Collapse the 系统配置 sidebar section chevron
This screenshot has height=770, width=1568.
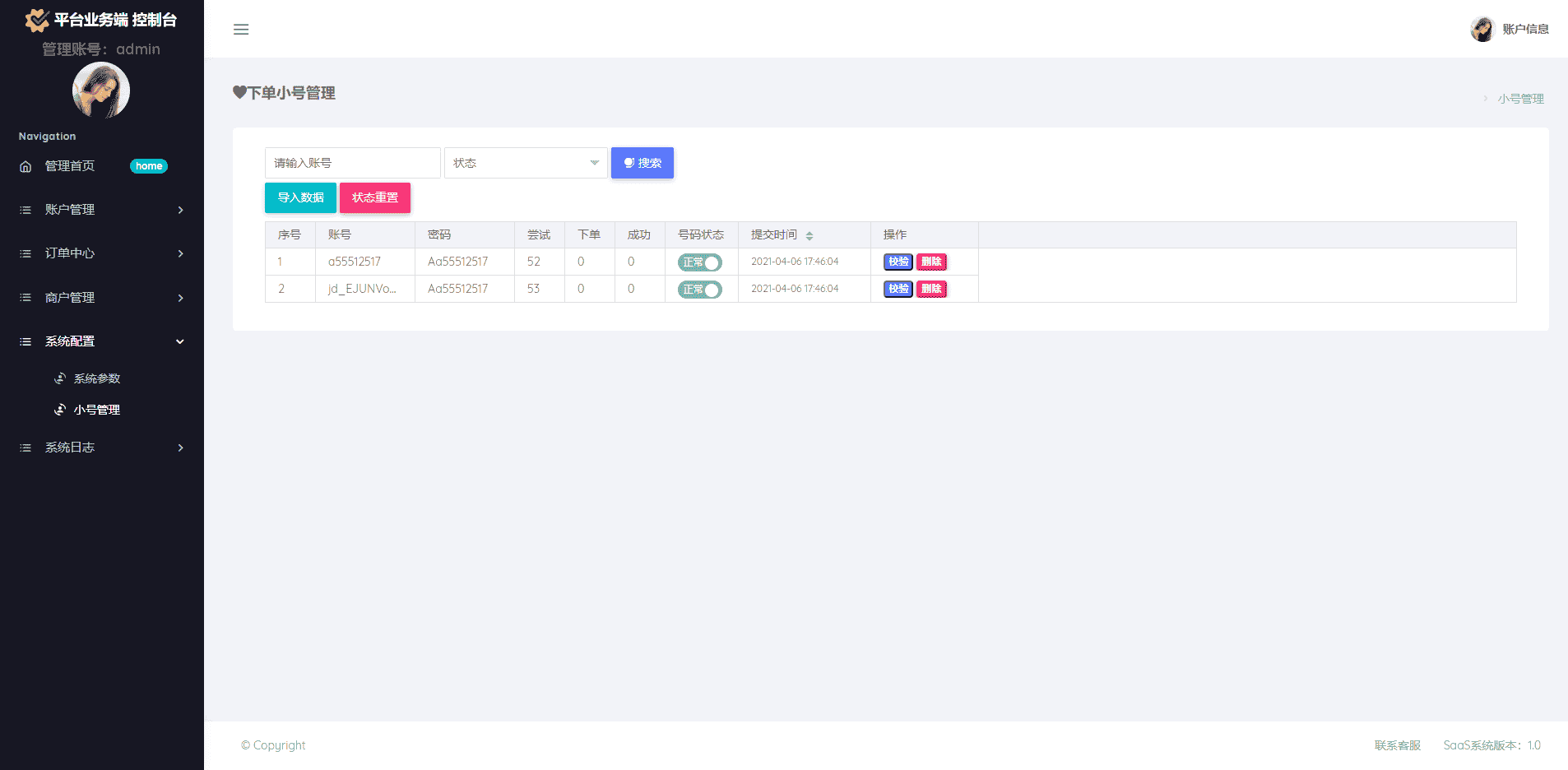point(180,341)
